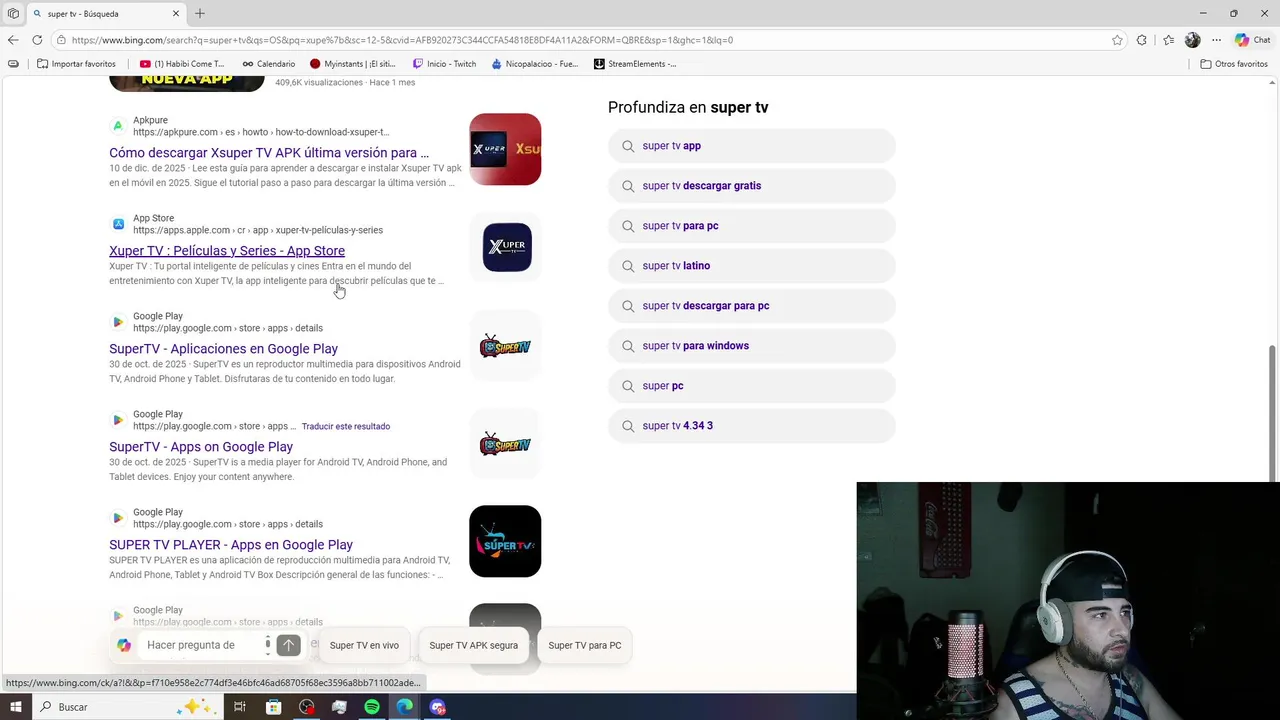Click the Xsuper red thumbnail image
Viewport: 1280px width, 720px height.
pos(505,149)
